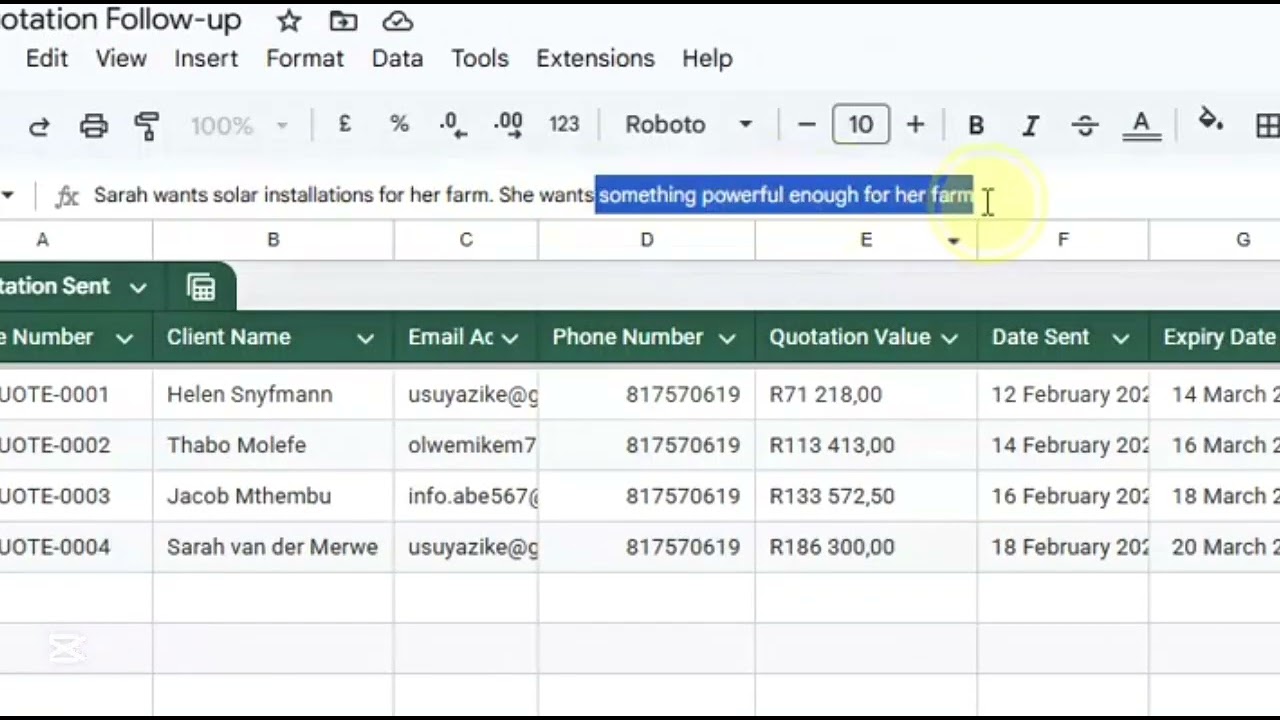The width and height of the screenshot is (1280, 720).
Task: Select the paint format tool
Action: coord(147,125)
